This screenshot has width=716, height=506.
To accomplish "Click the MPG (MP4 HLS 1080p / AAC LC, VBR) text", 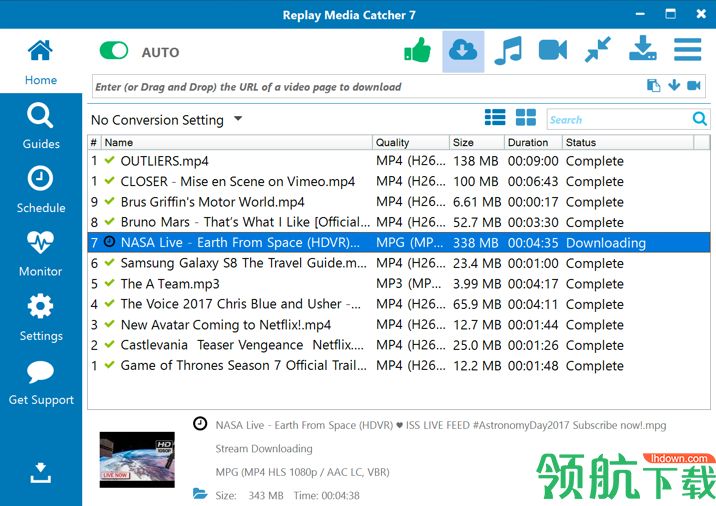I will pos(302,472).
